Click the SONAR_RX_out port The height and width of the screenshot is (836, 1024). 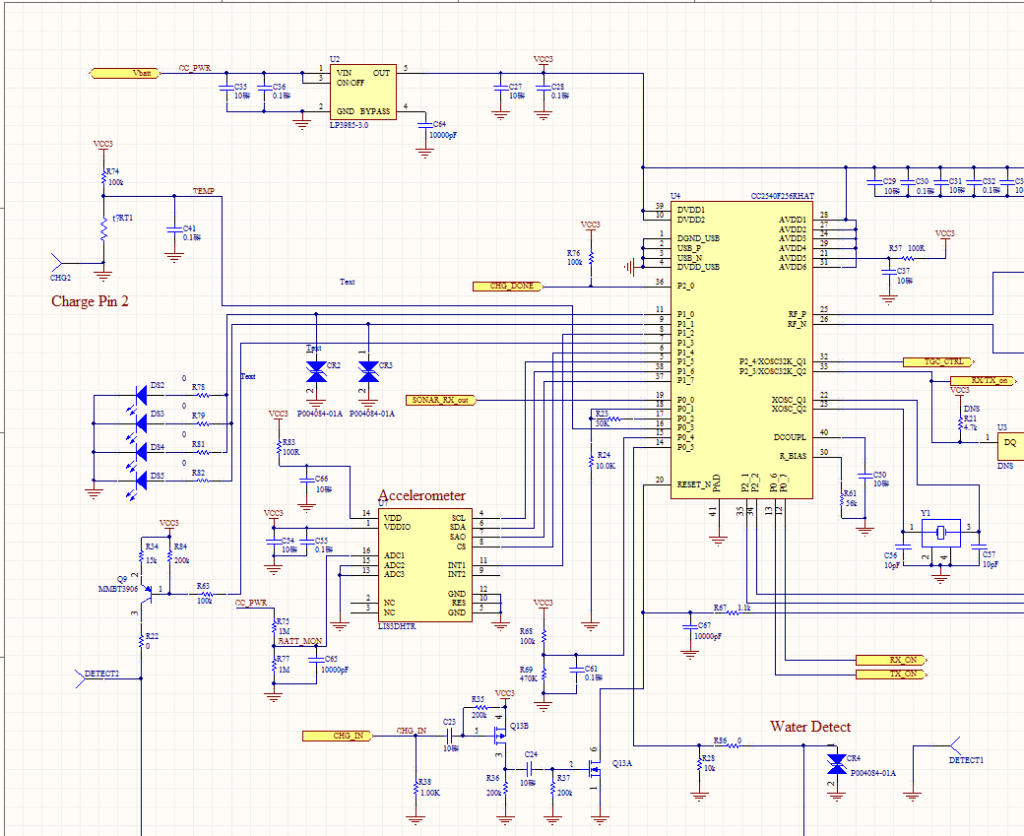click(x=441, y=399)
